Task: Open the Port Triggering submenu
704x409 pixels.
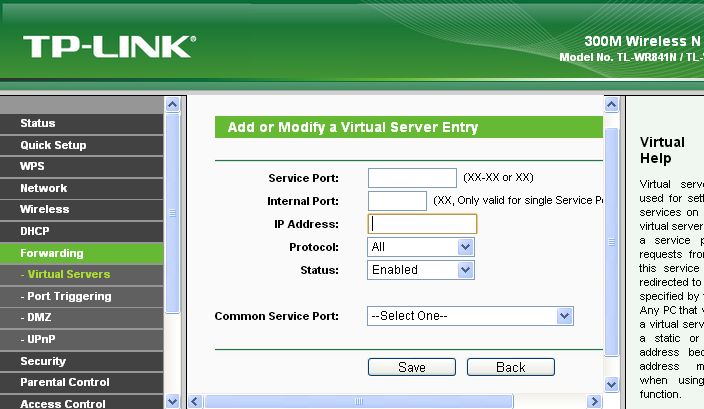Action: pos(81,296)
